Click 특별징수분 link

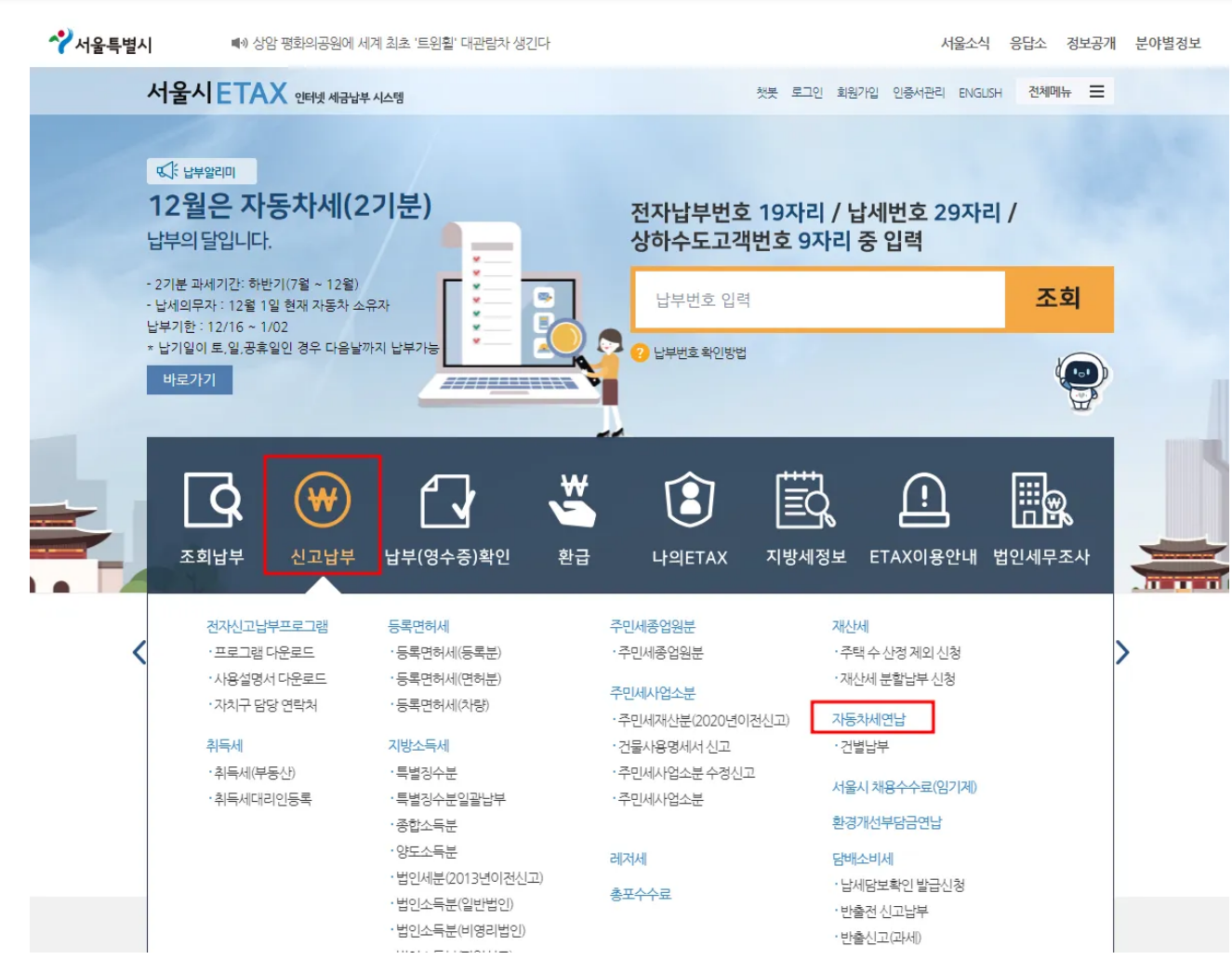tap(427, 772)
